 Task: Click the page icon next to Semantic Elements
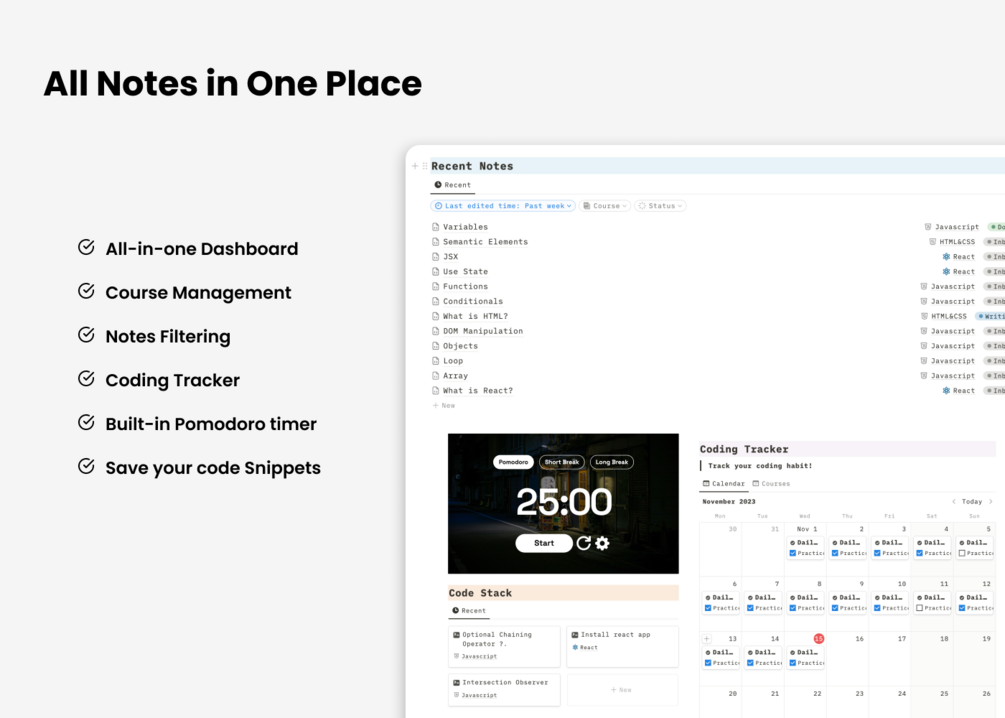[436, 242]
